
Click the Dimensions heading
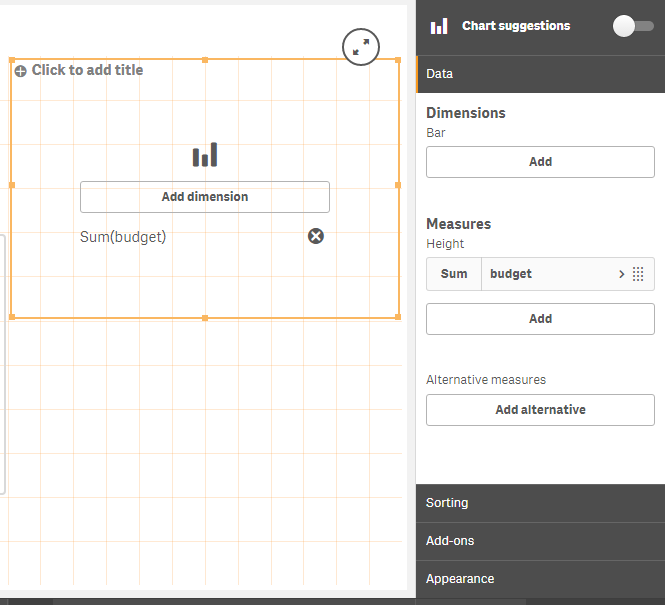(x=466, y=113)
